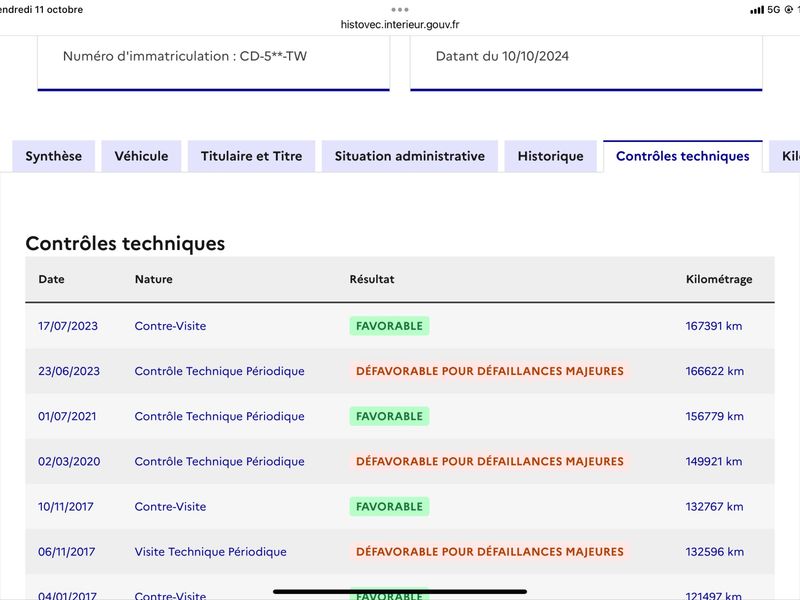This screenshot has height=600, width=800.
Task: Select the 167391 km mileage value
Action: 714,326
